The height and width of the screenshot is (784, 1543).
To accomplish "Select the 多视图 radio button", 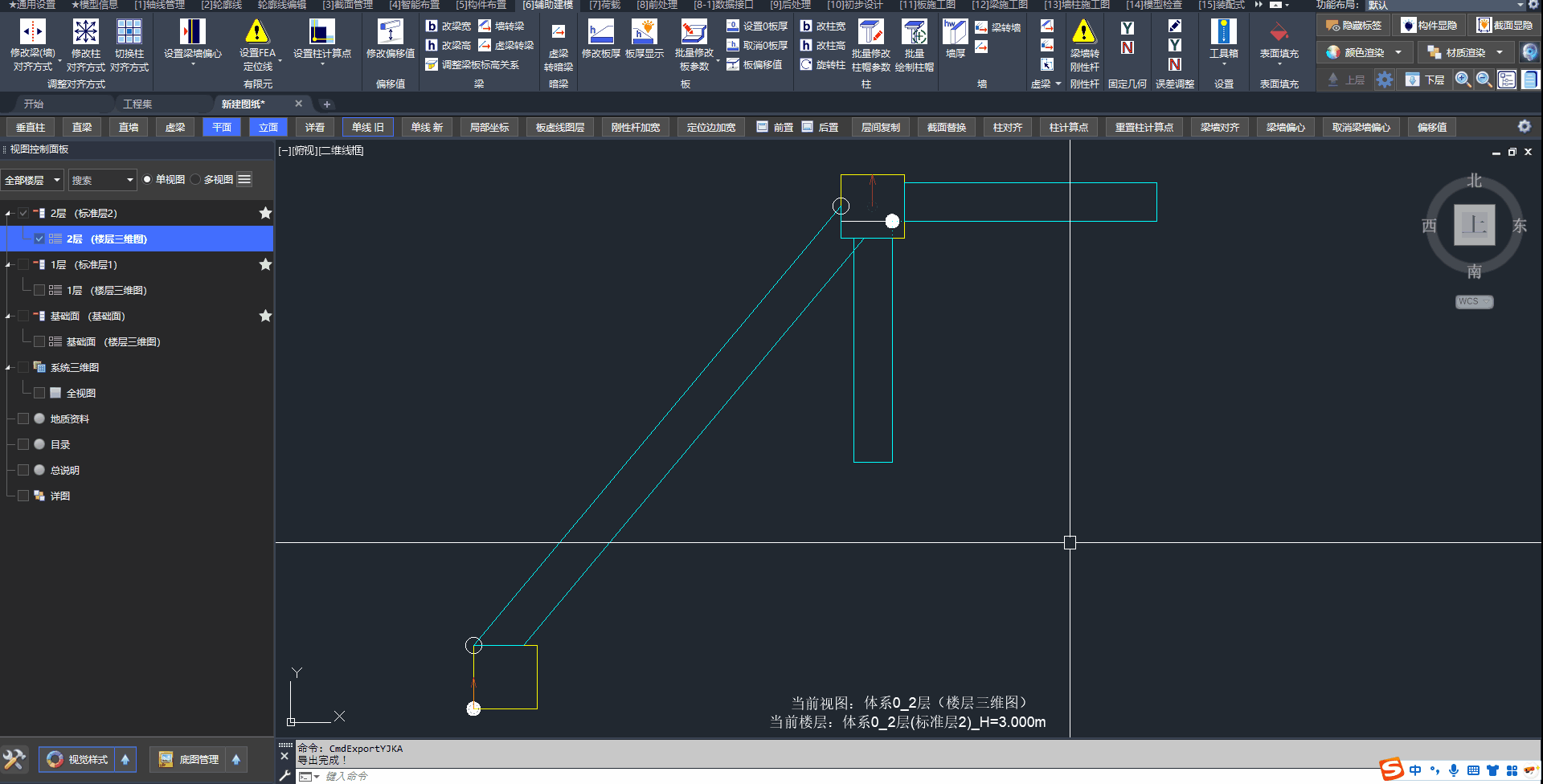I will pos(196,180).
